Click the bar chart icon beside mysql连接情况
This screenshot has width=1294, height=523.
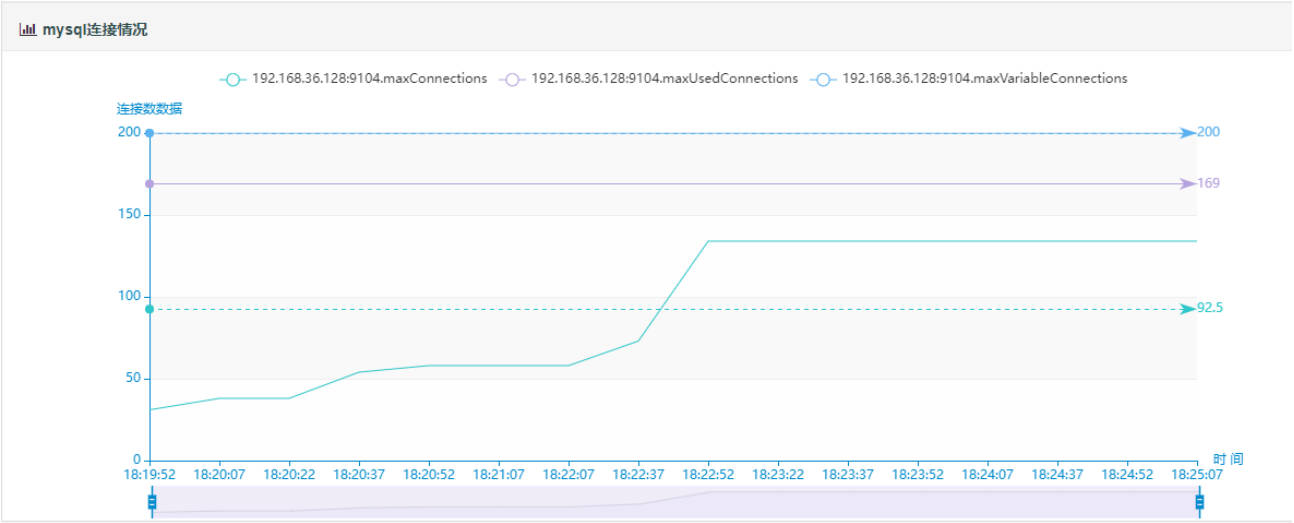pyautogui.click(x=28, y=30)
